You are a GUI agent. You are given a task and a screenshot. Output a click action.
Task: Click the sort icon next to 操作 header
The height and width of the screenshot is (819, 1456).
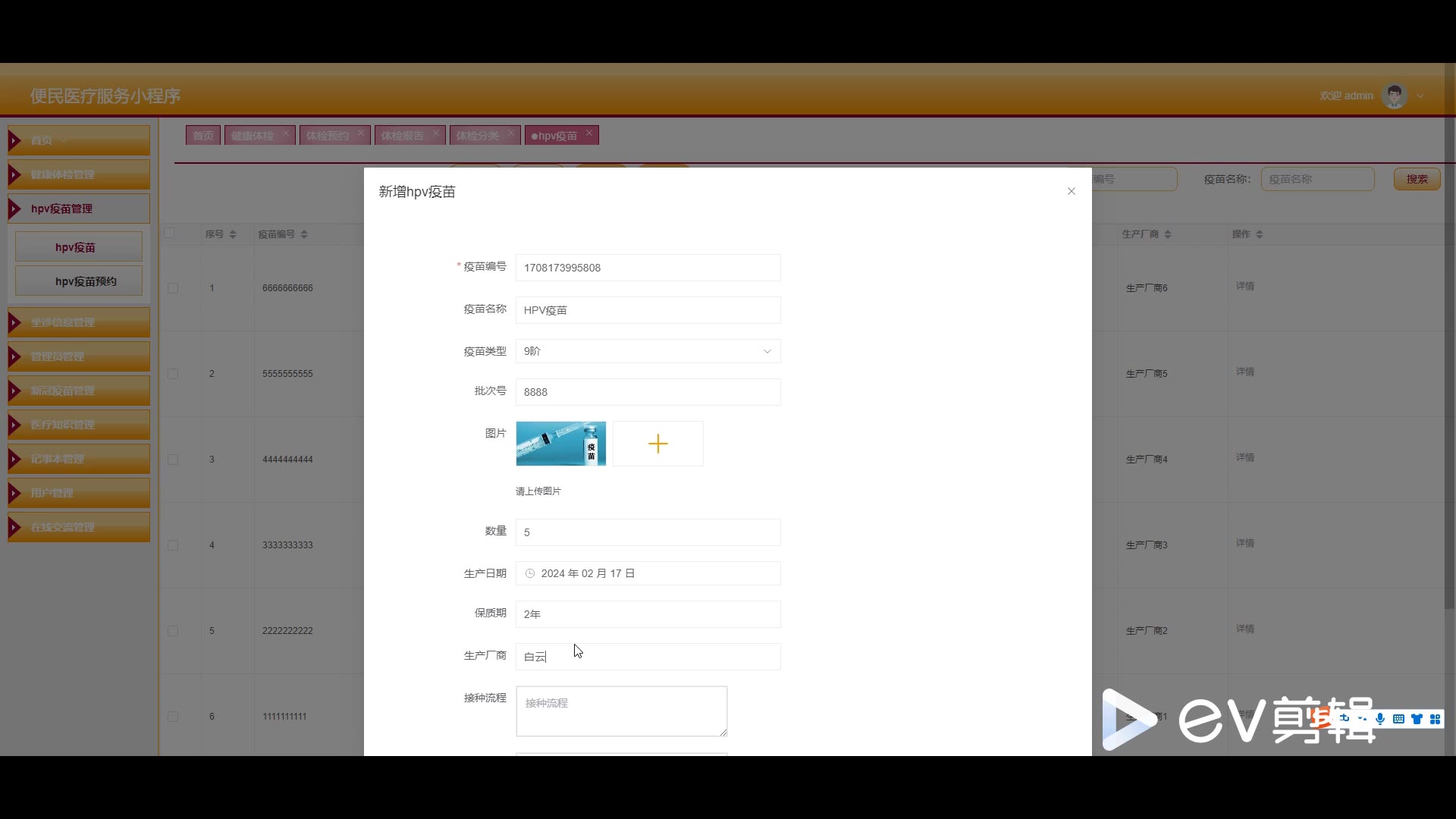click(x=1260, y=234)
